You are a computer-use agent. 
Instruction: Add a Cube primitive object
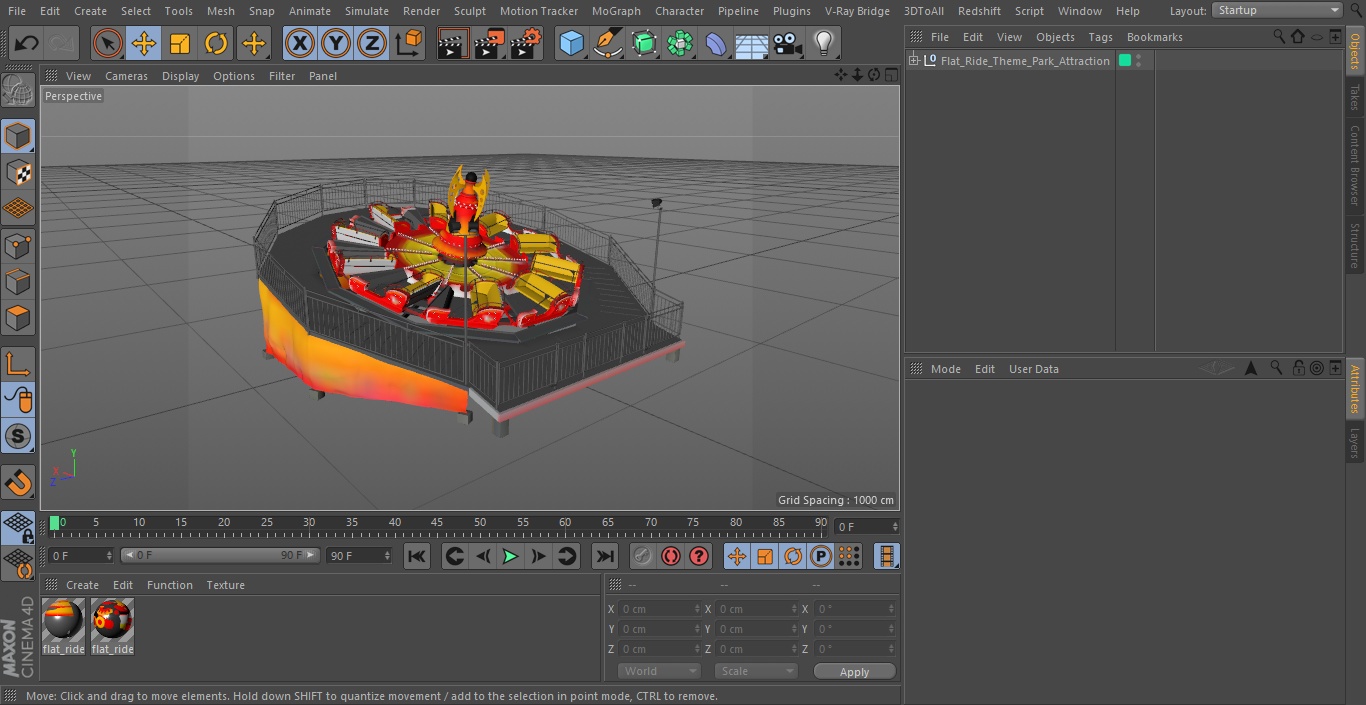tap(571, 44)
